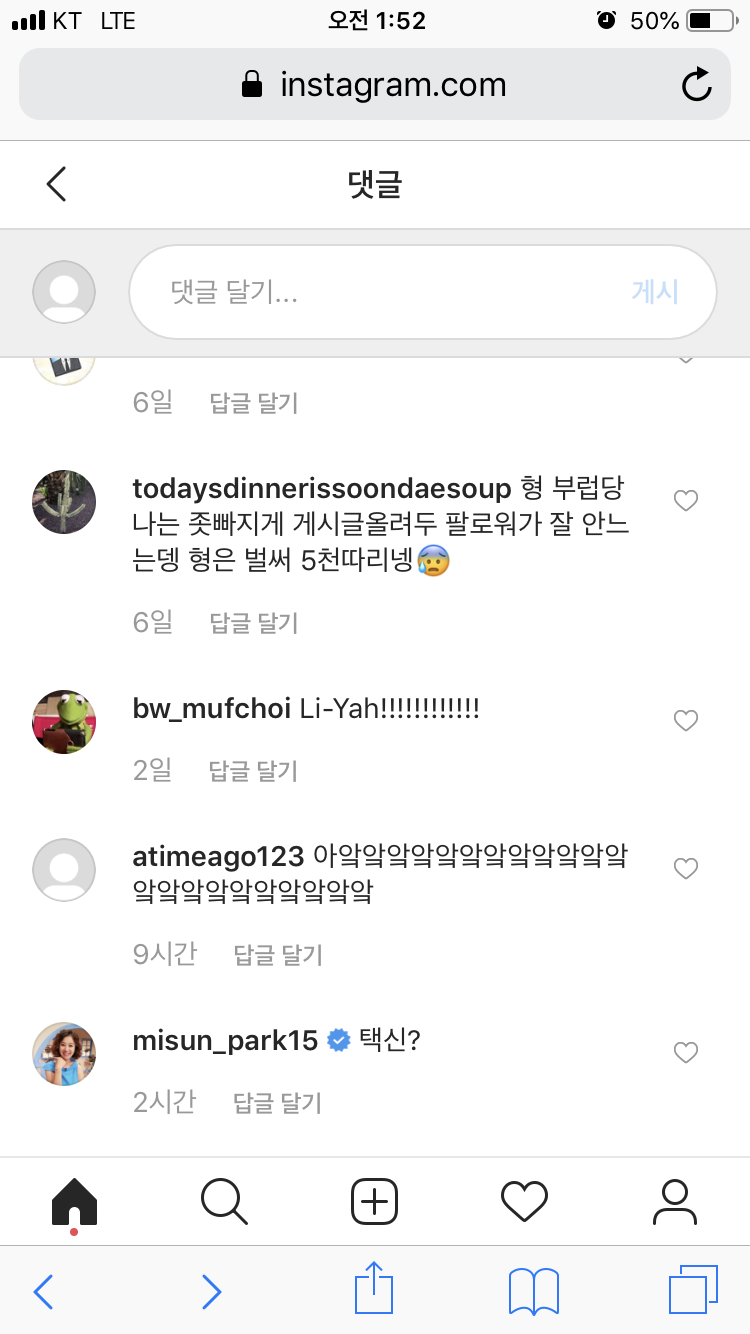
Task: Go back from the 댓글 comments page
Action: coord(57,185)
